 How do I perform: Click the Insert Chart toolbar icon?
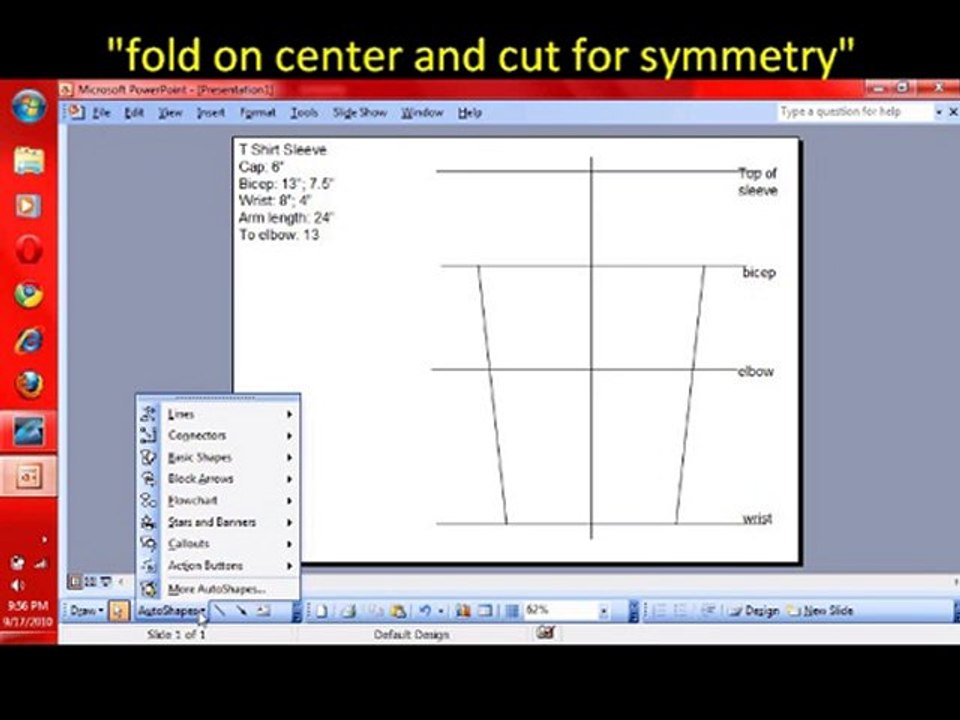(x=463, y=610)
